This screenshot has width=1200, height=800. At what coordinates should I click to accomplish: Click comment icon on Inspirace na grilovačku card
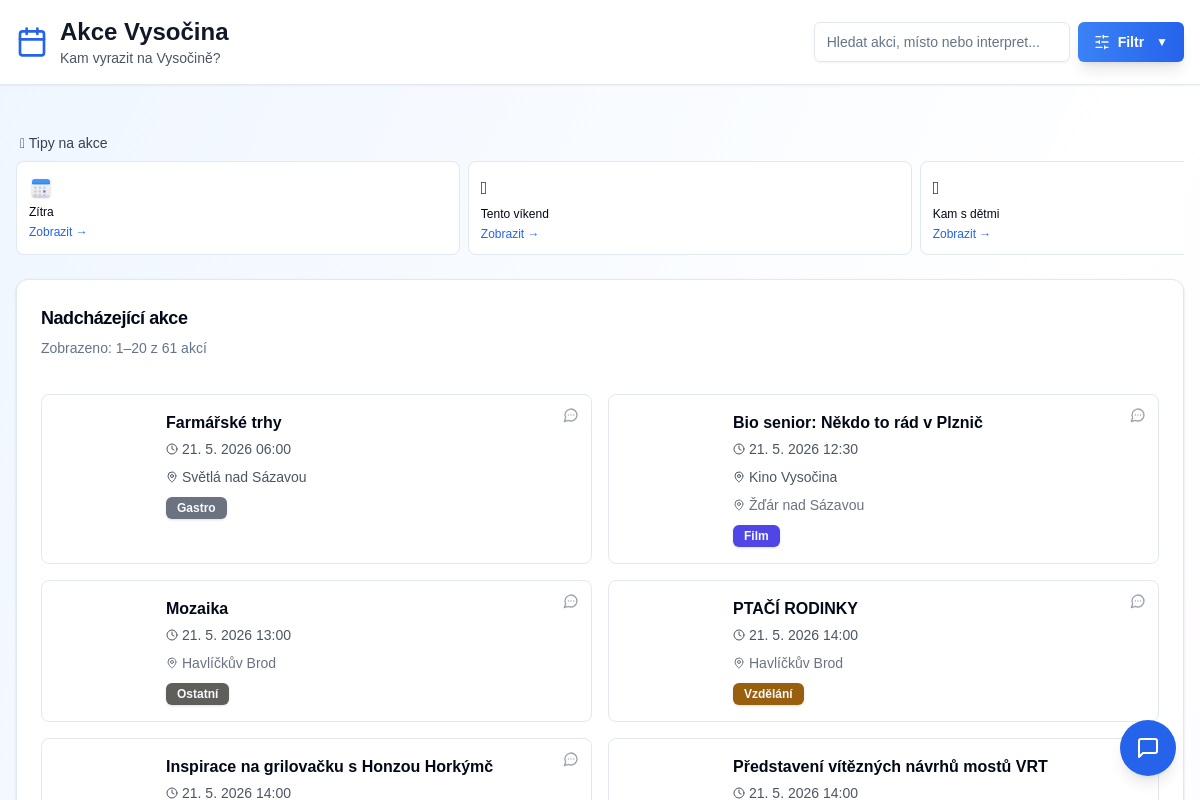(x=571, y=759)
